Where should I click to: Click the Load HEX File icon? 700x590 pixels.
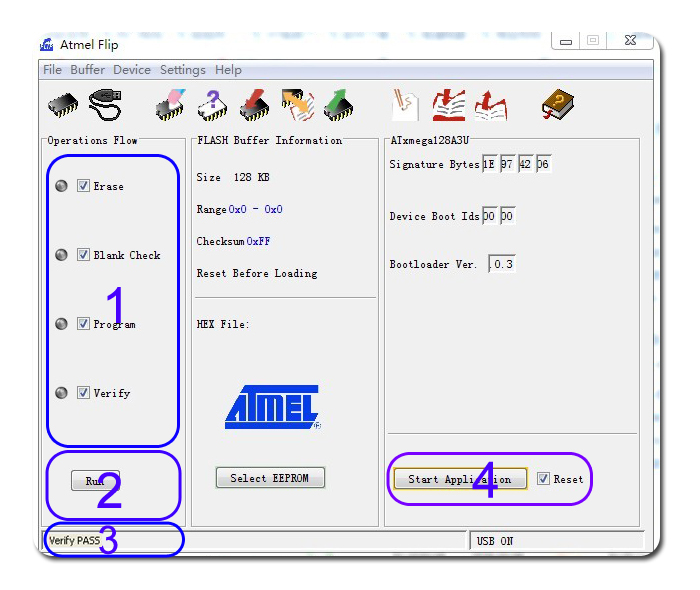coord(449,105)
